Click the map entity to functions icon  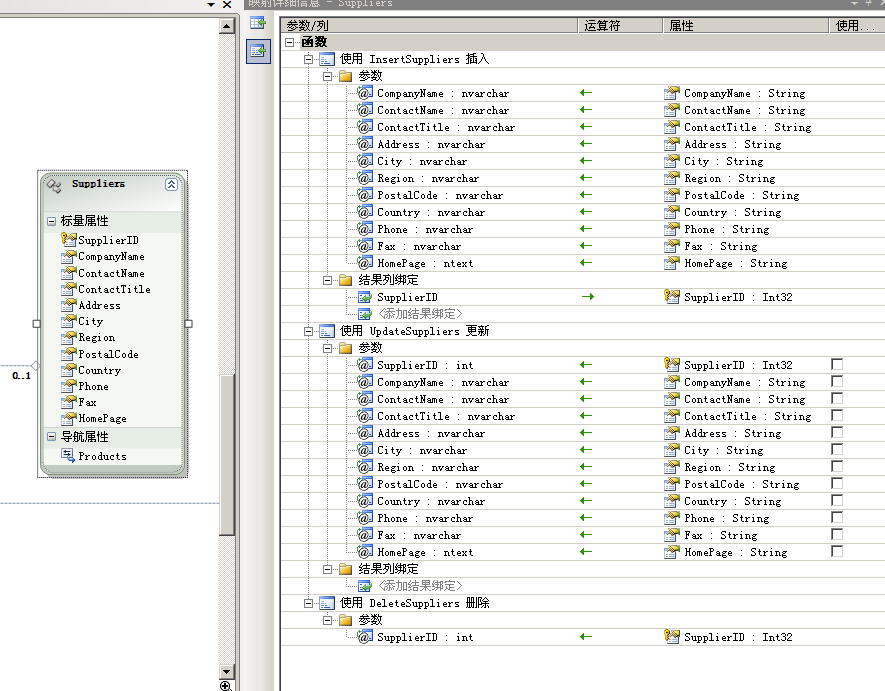coord(258,51)
